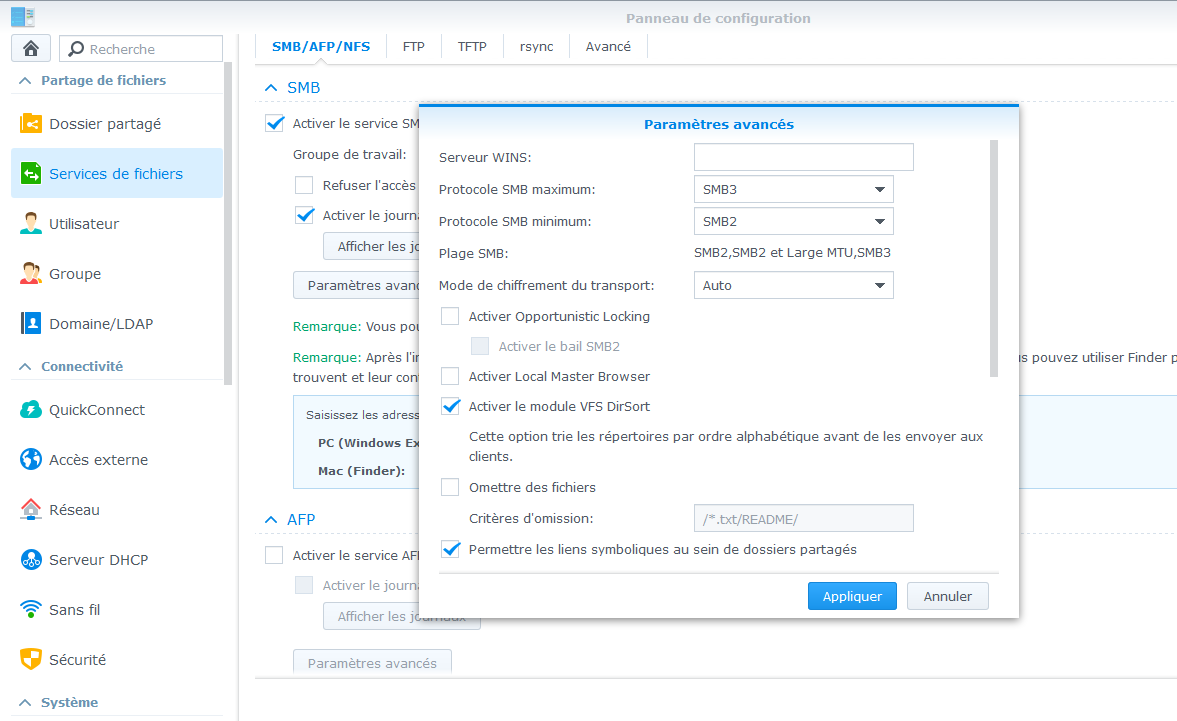
Task: Click the Recherche search field
Action: pyautogui.click(x=141, y=49)
